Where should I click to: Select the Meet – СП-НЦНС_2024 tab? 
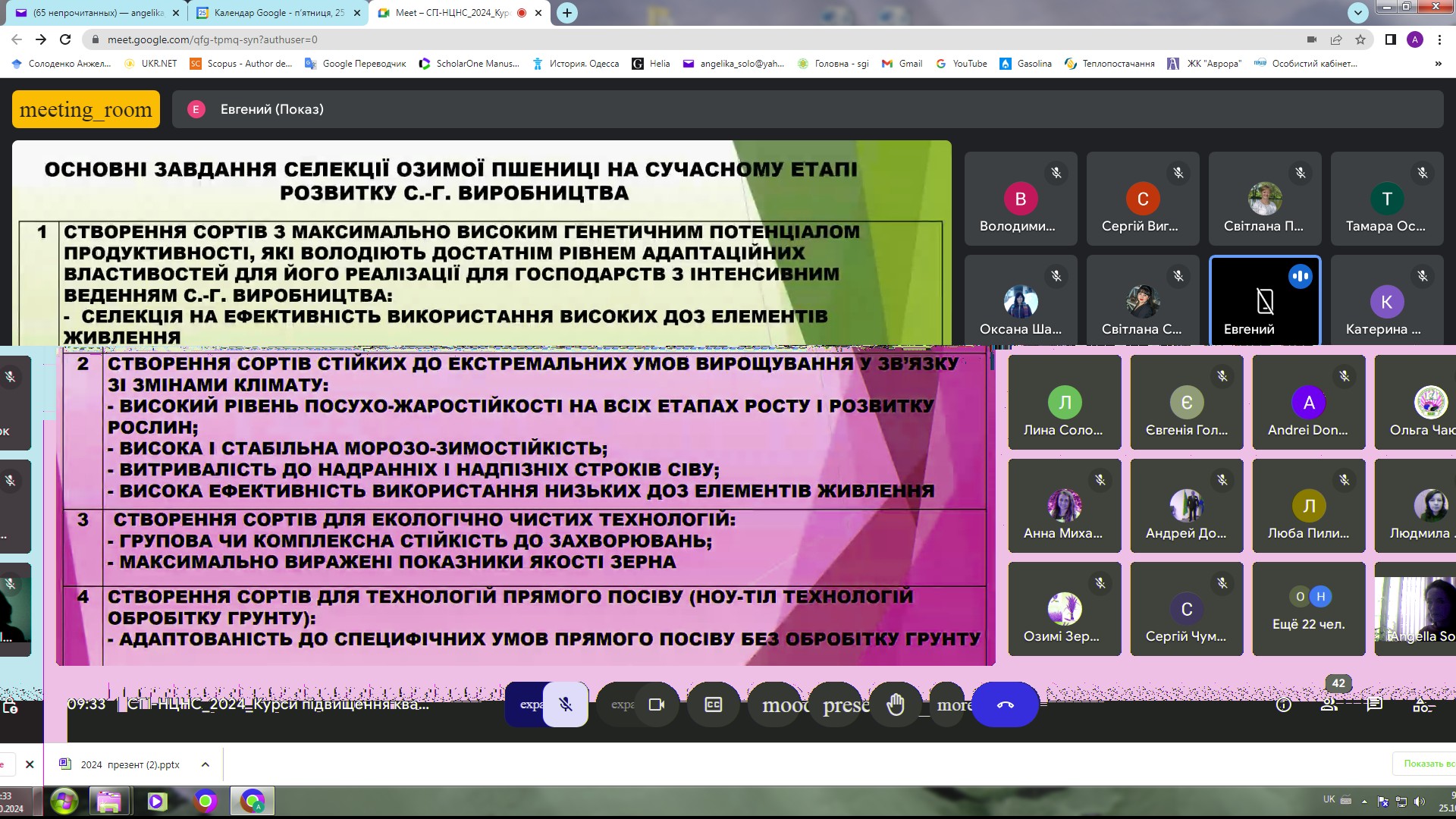(460, 13)
